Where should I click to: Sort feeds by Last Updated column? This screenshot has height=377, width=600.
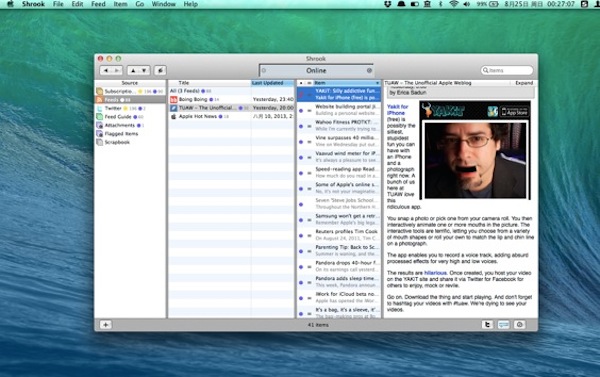[272, 83]
